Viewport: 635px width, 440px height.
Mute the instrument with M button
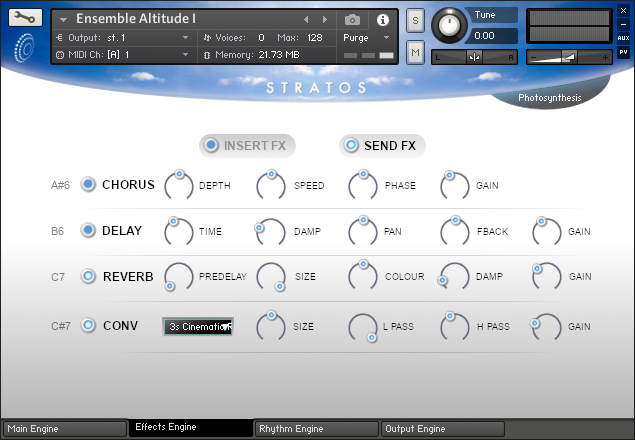pos(415,52)
